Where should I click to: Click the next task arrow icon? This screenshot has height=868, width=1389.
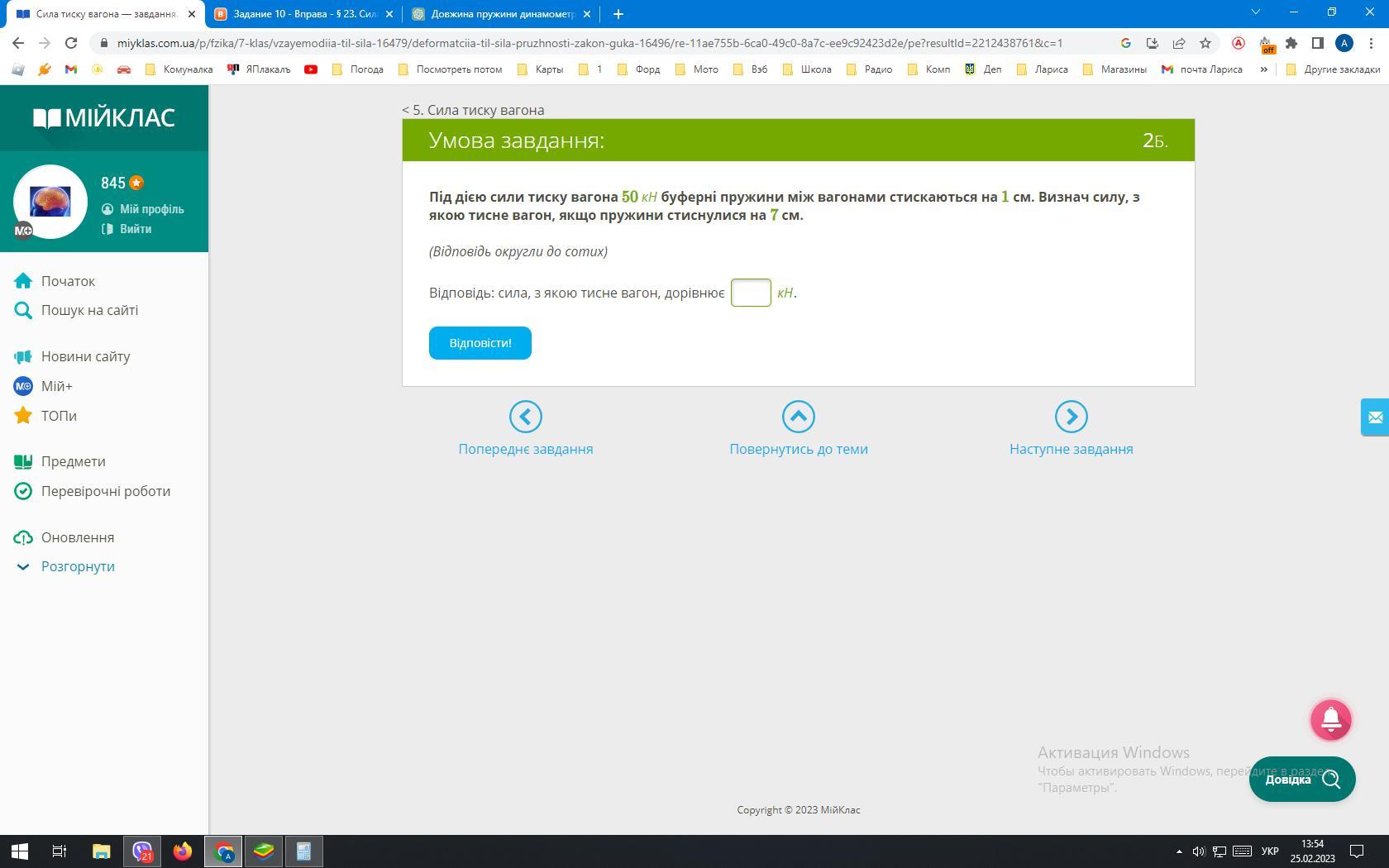[x=1072, y=417]
